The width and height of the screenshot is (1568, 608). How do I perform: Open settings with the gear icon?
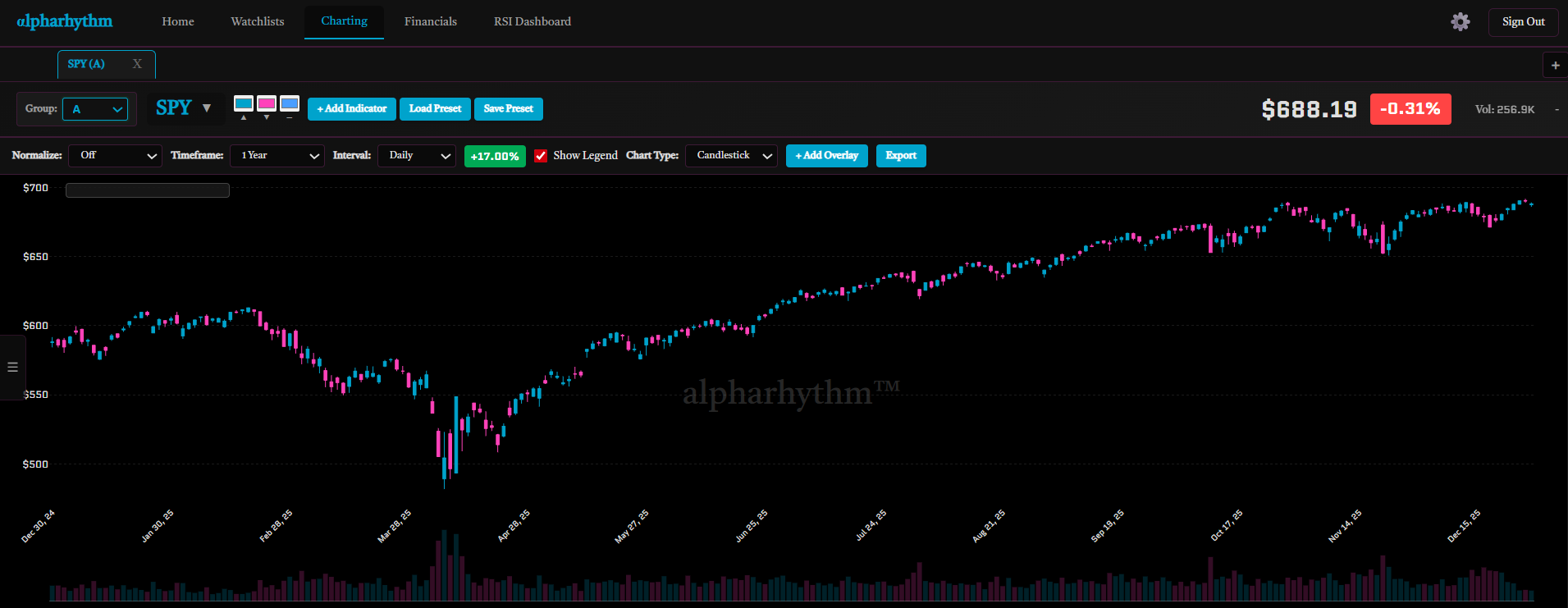pyautogui.click(x=1460, y=22)
